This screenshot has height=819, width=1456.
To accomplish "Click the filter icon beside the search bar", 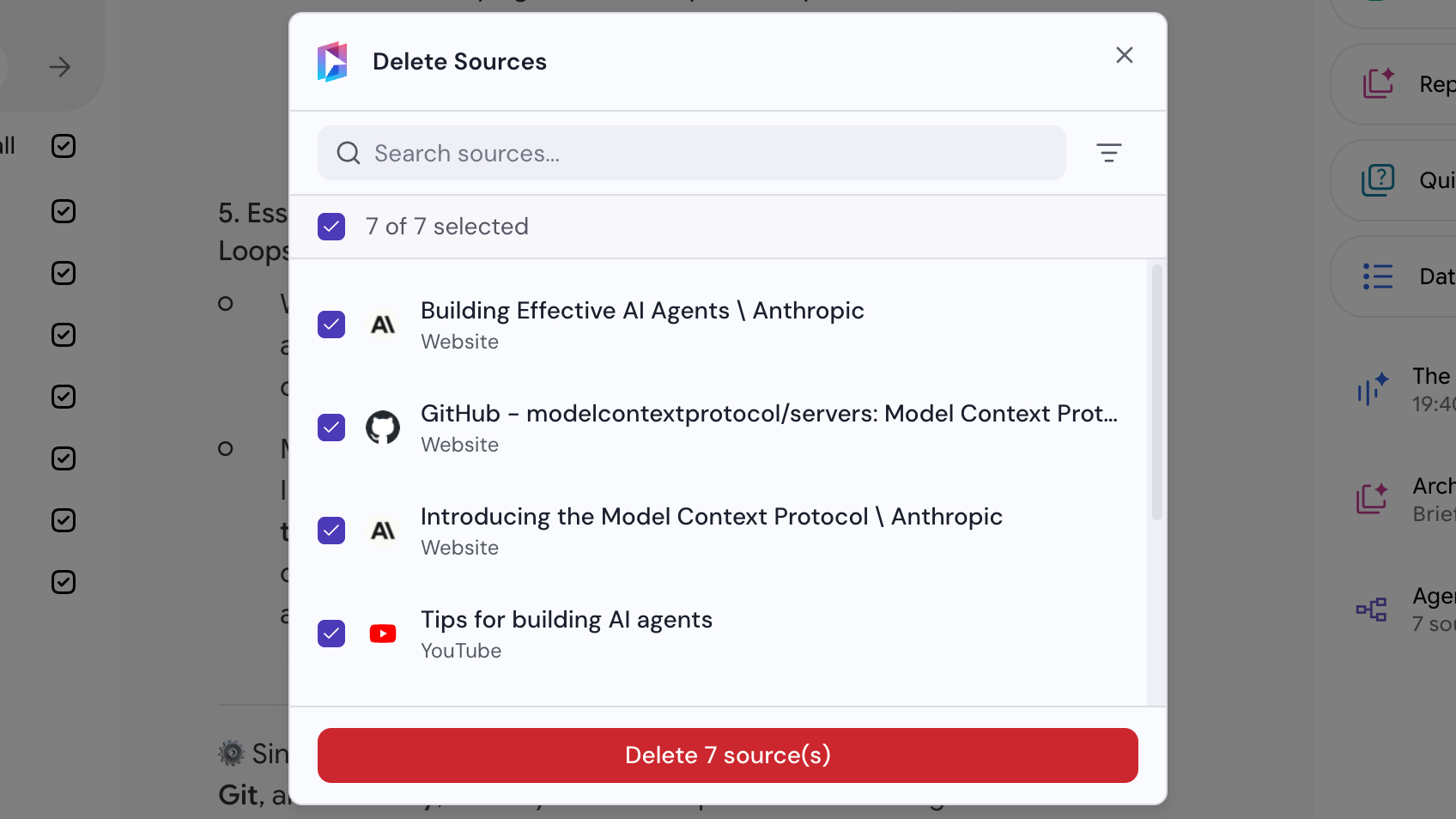I will pos(1108,153).
